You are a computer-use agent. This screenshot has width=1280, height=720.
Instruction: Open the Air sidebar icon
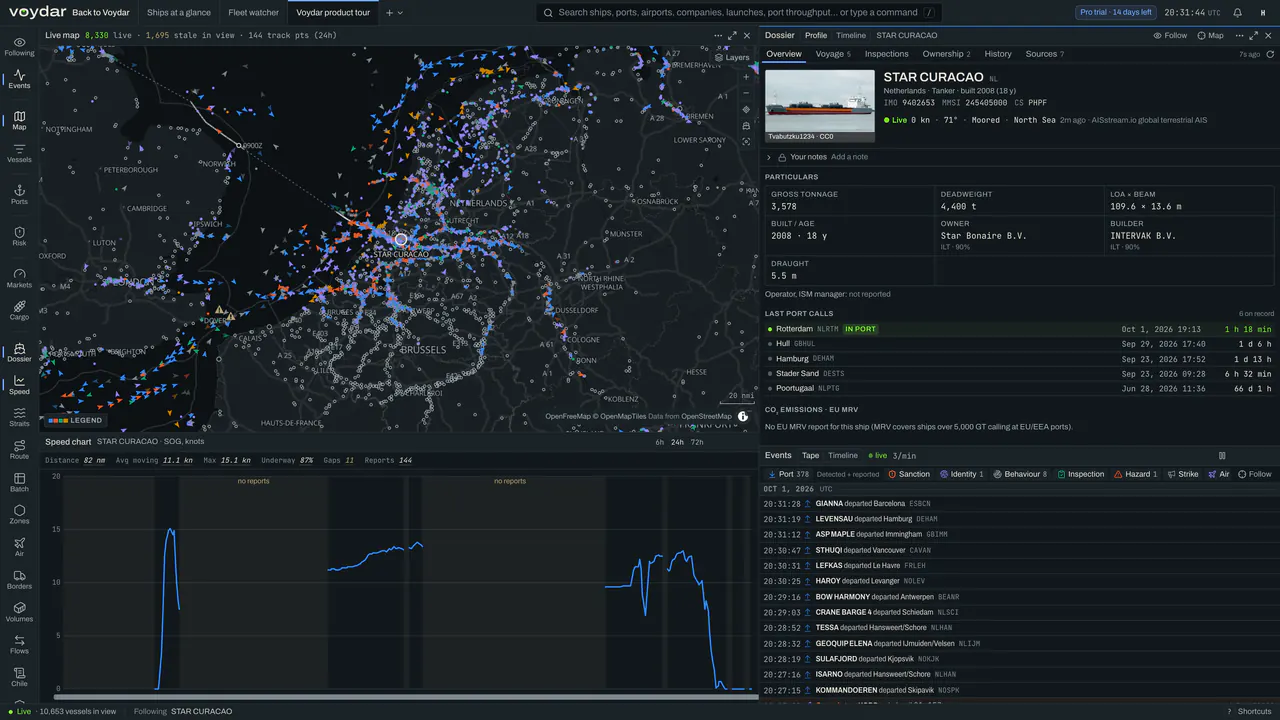click(19, 547)
